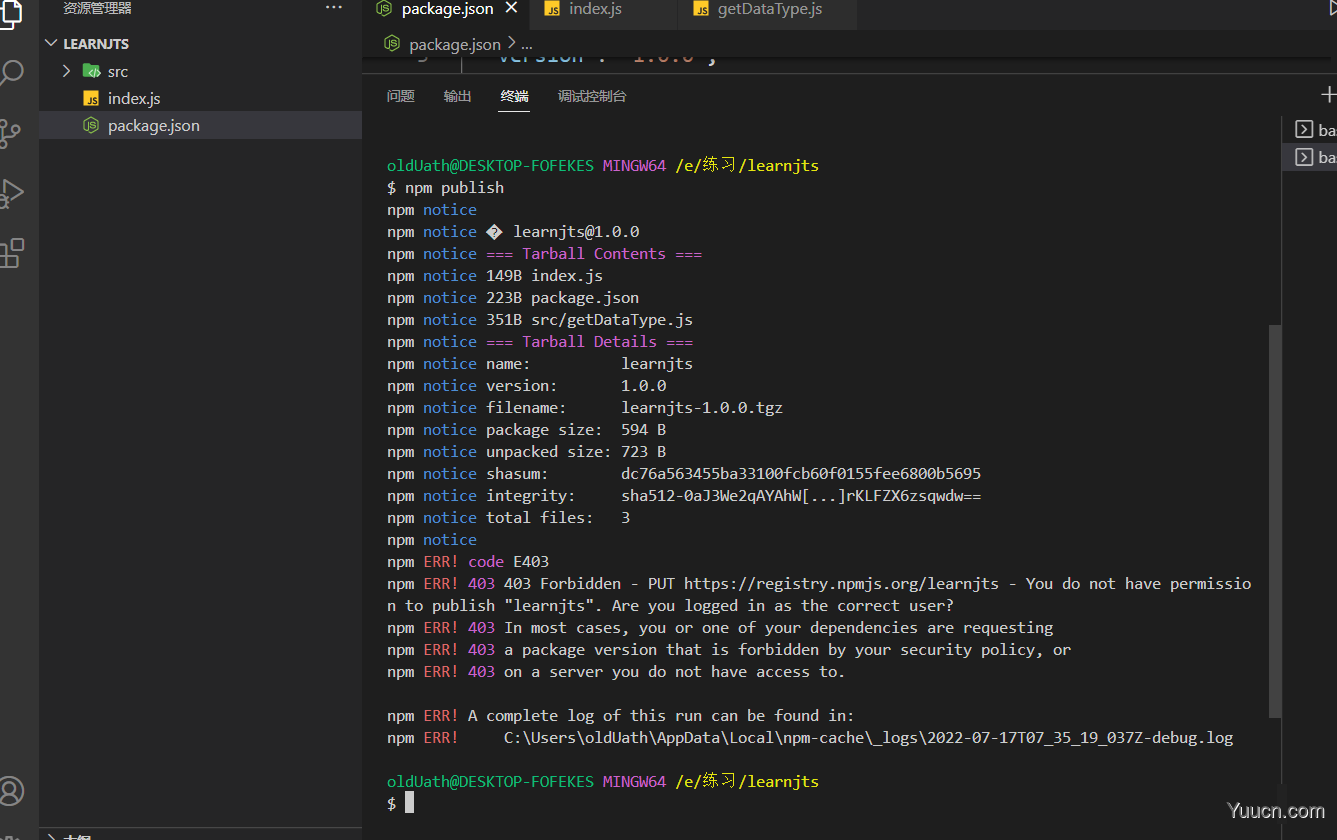The height and width of the screenshot is (840, 1337).
Task: Click the terminal vertical scrollbar
Action: 1275,520
